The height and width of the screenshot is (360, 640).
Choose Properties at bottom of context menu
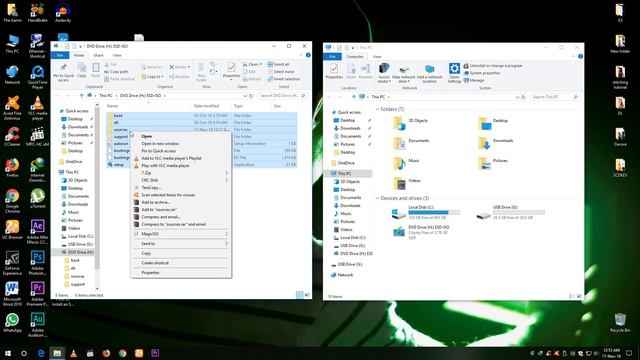pyautogui.click(x=150, y=273)
